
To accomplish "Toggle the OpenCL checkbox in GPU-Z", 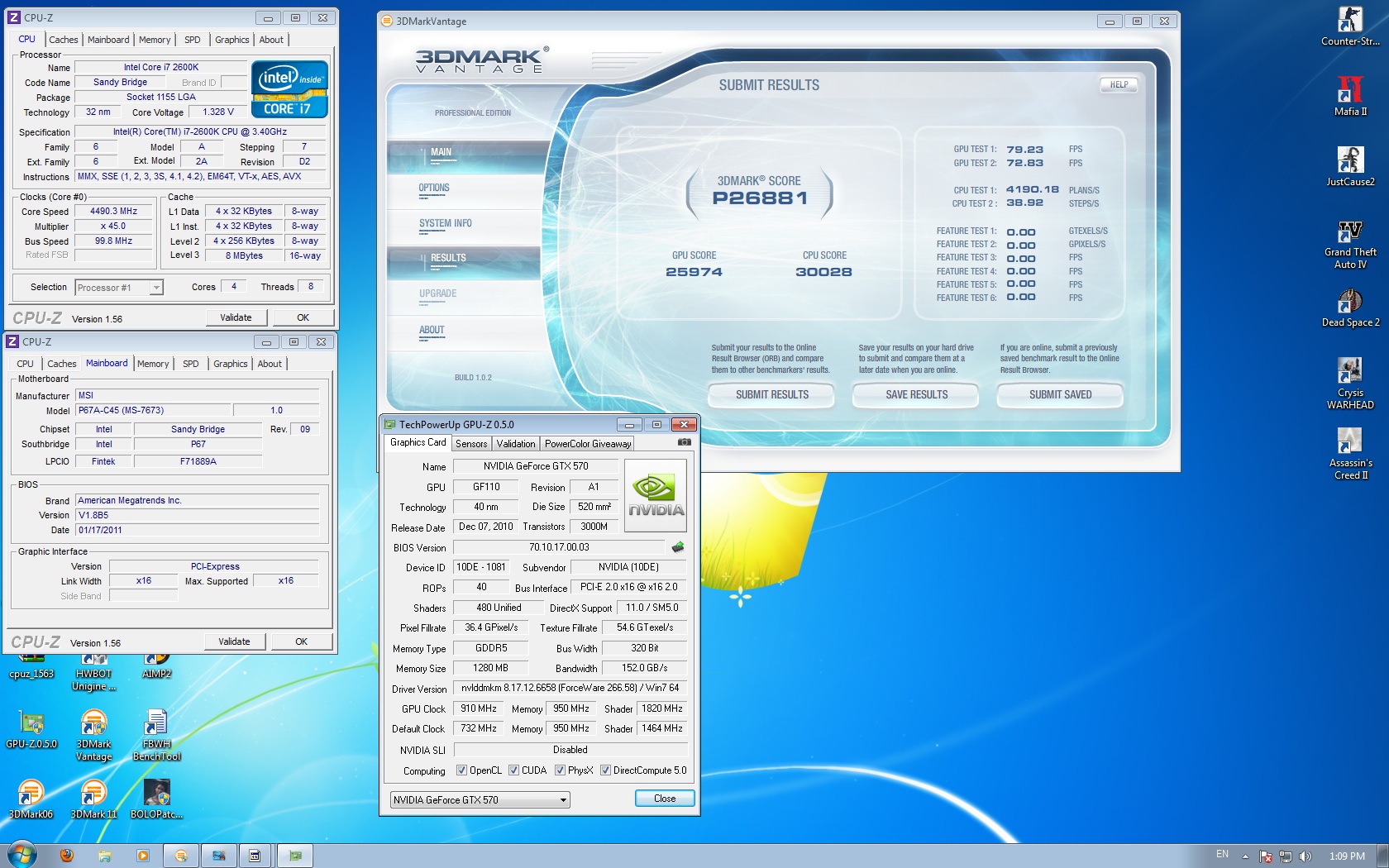I will (462, 770).
